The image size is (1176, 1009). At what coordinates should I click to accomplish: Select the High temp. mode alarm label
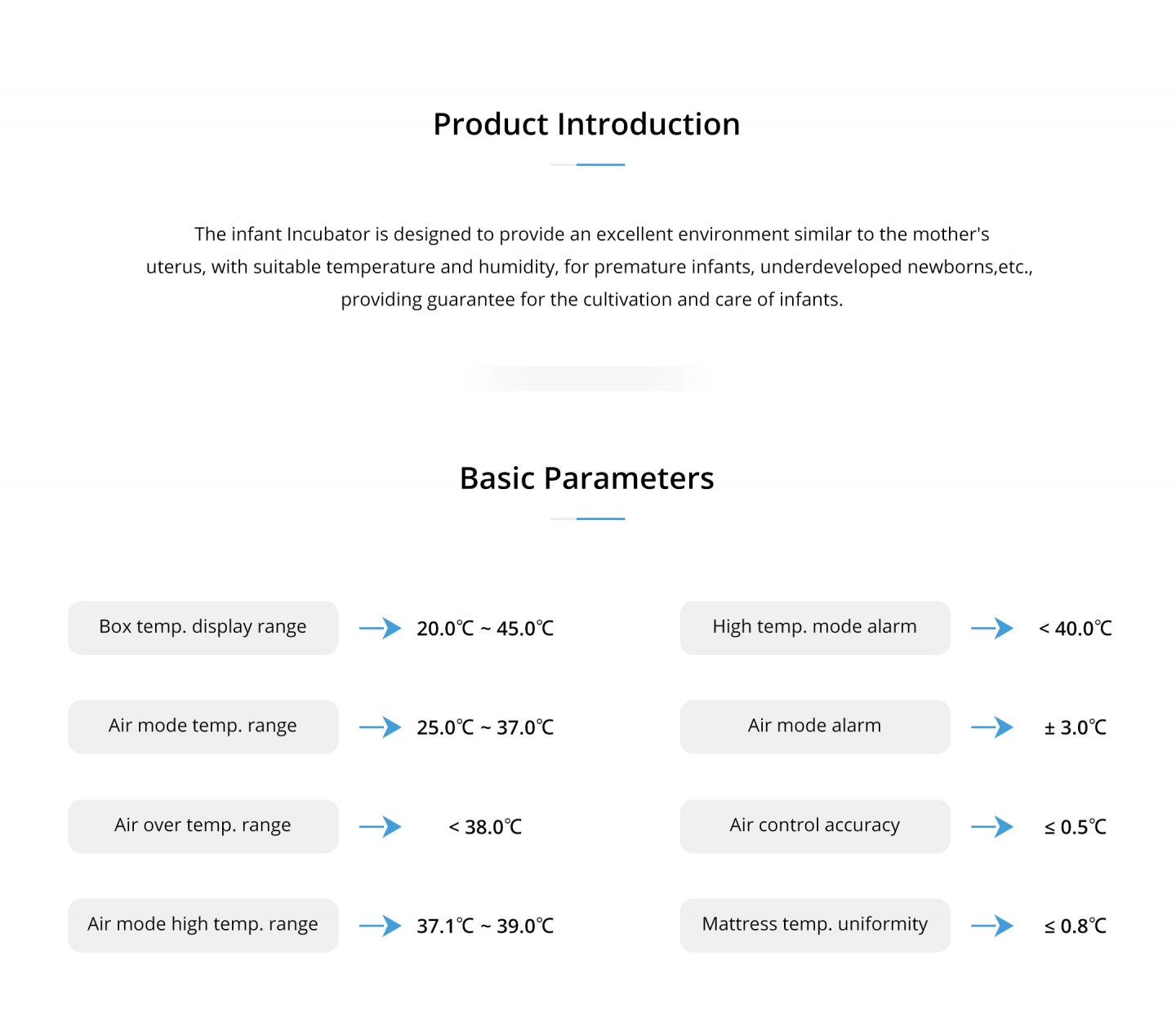point(815,628)
